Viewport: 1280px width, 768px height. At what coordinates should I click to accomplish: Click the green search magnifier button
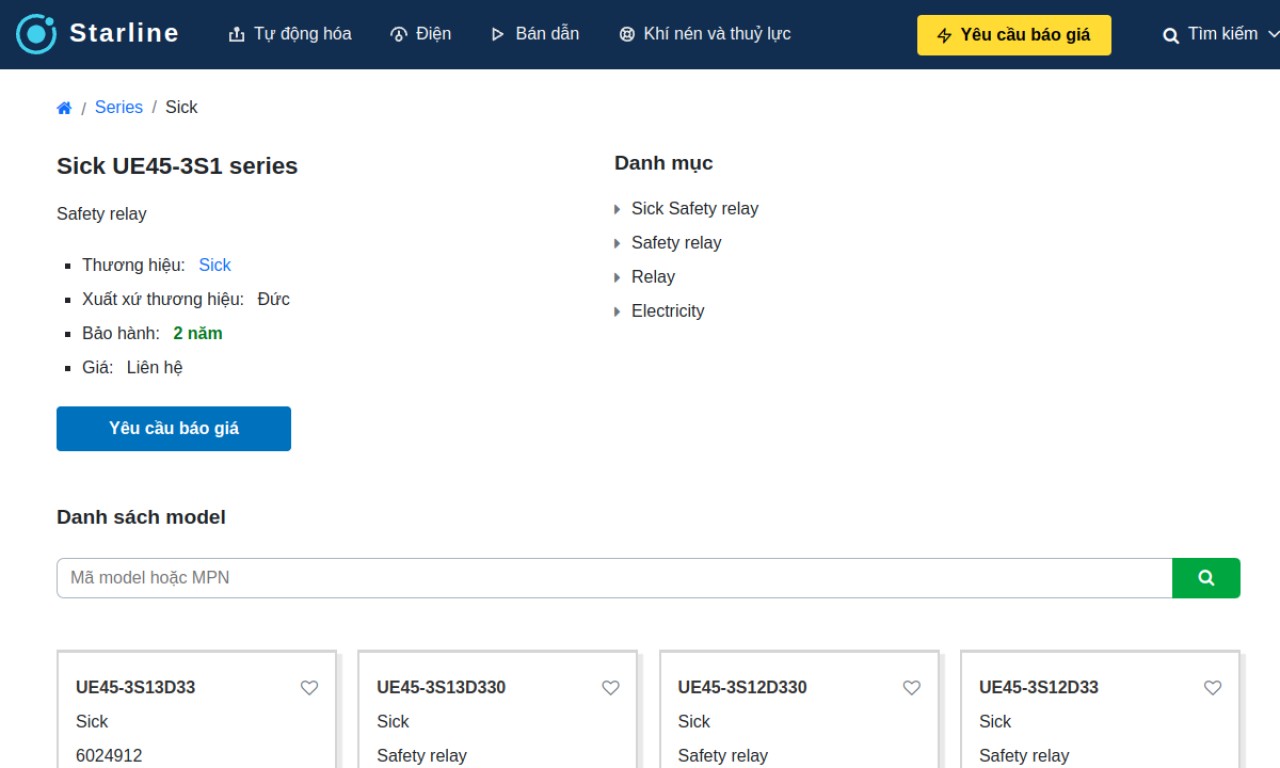coord(1206,578)
